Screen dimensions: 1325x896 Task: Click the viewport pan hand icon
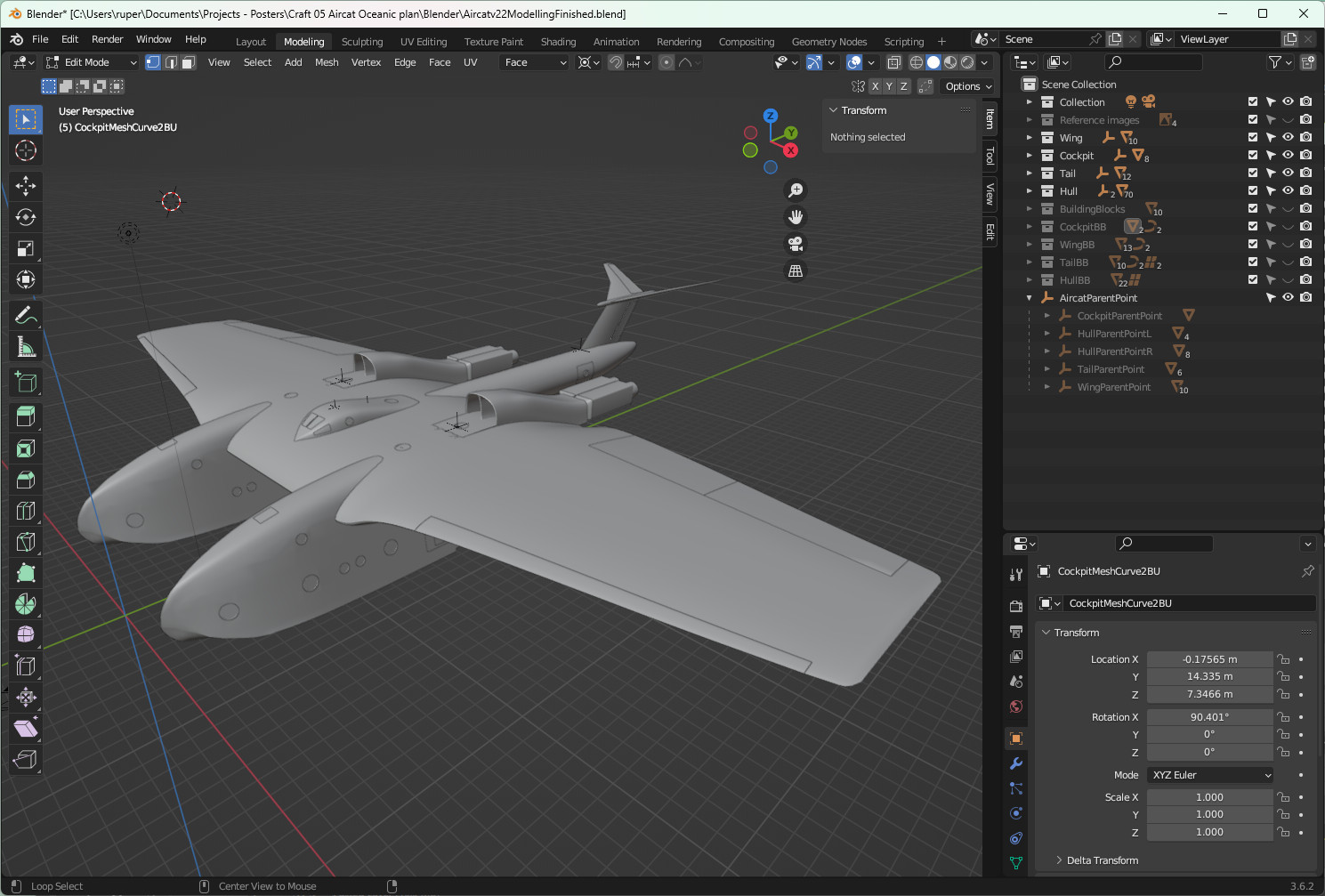click(x=796, y=217)
